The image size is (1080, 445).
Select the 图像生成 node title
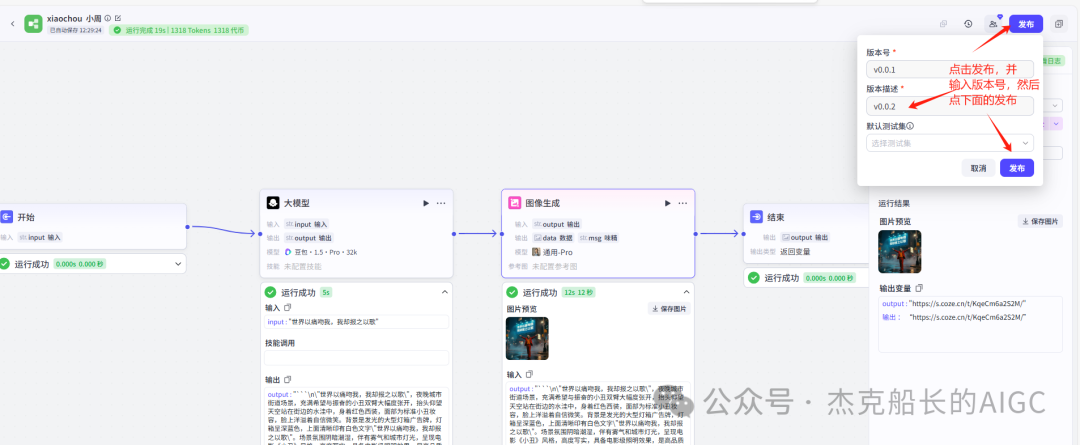point(543,203)
